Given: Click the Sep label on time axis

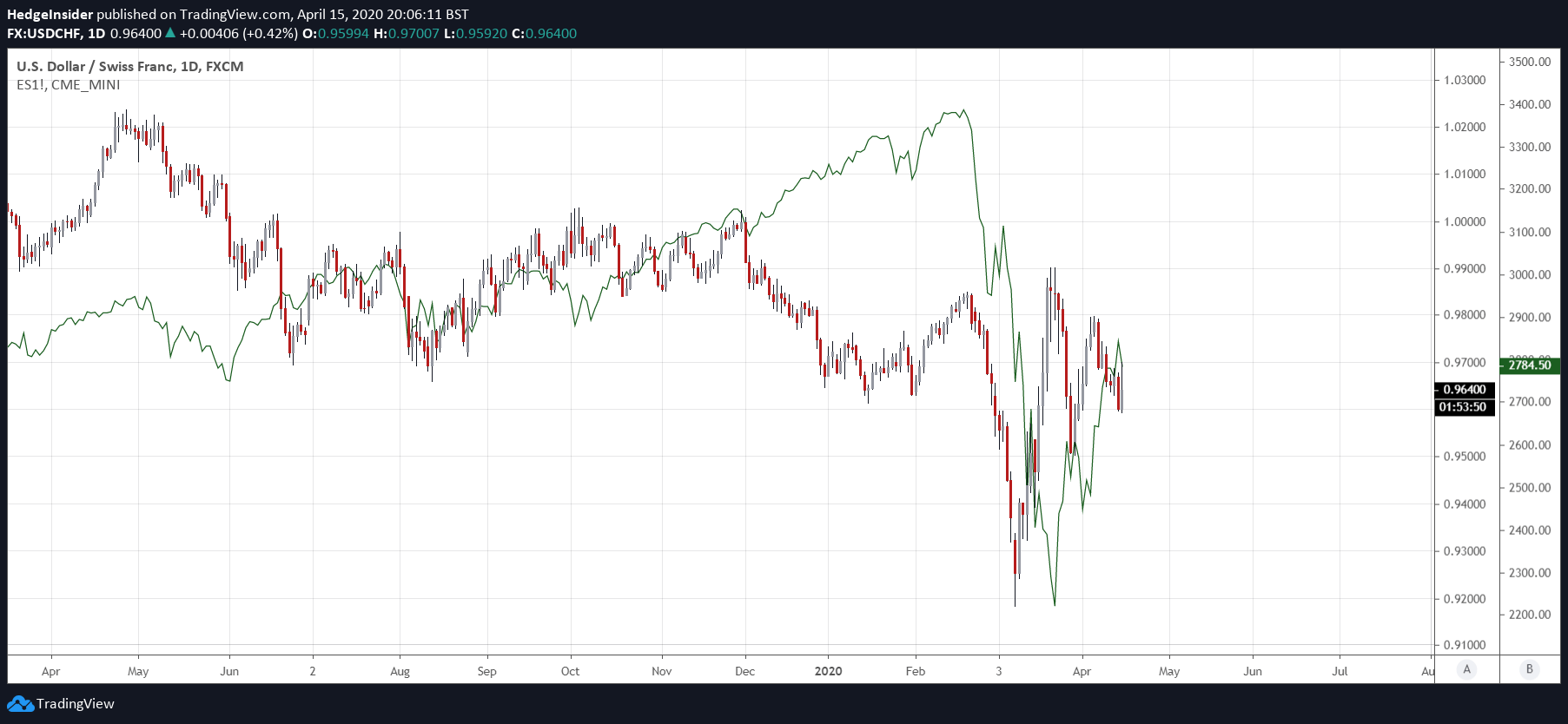Looking at the screenshot, I should pos(486,671).
